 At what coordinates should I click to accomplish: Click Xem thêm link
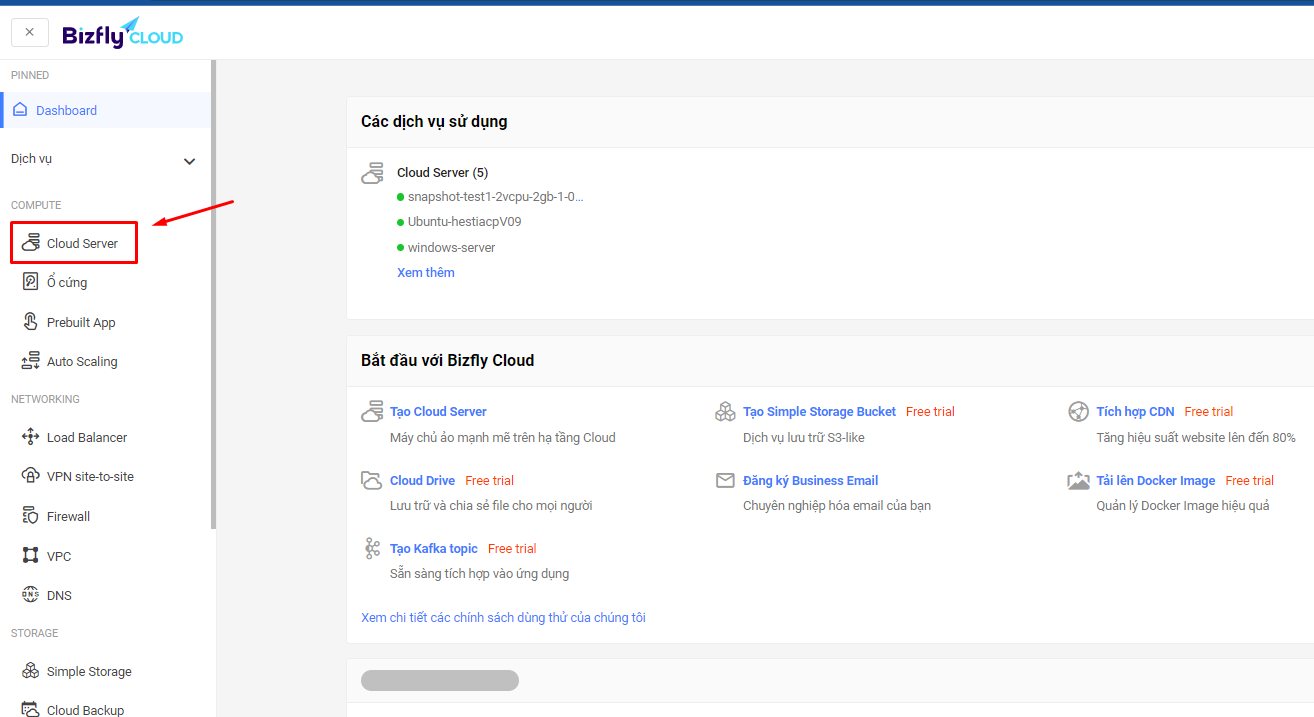426,272
